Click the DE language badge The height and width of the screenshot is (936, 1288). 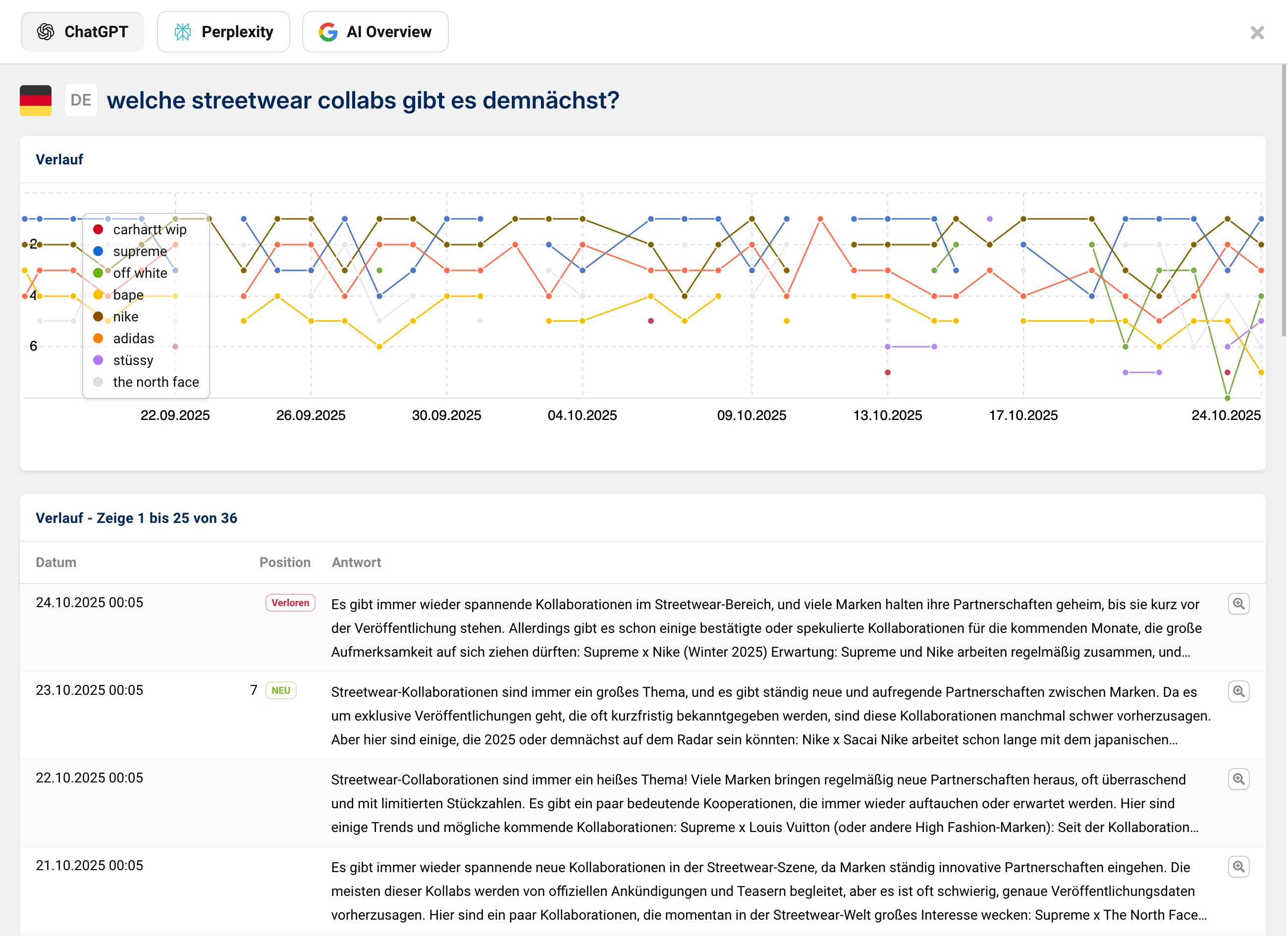(81, 101)
